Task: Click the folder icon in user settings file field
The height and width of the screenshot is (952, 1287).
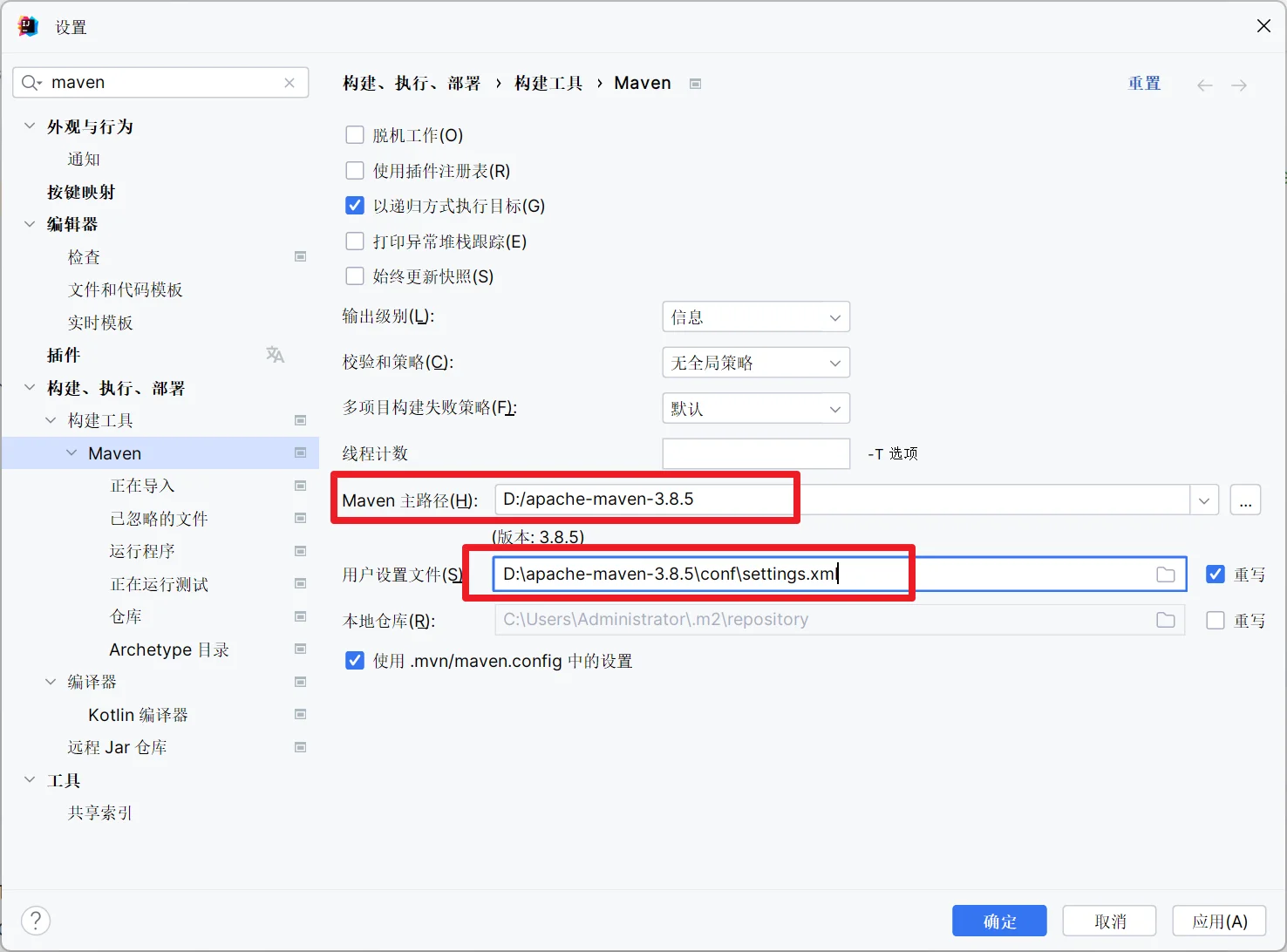Action: pyautogui.click(x=1165, y=575)
